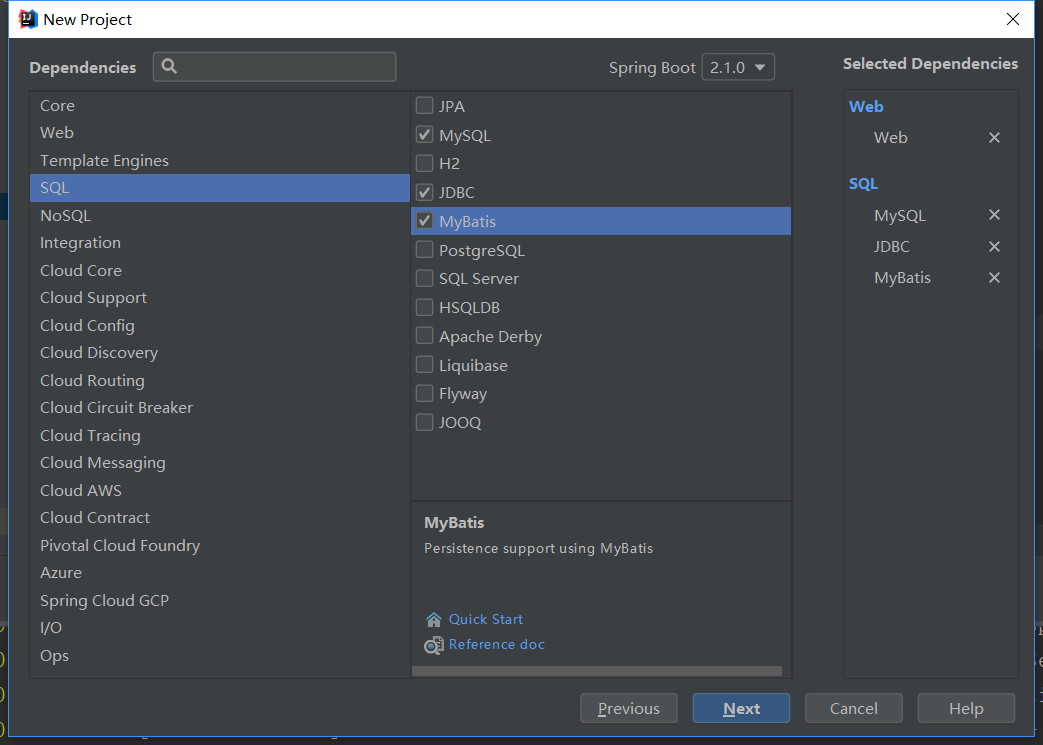
Task: Select the NoSQL category
Action: pos(65,215)
